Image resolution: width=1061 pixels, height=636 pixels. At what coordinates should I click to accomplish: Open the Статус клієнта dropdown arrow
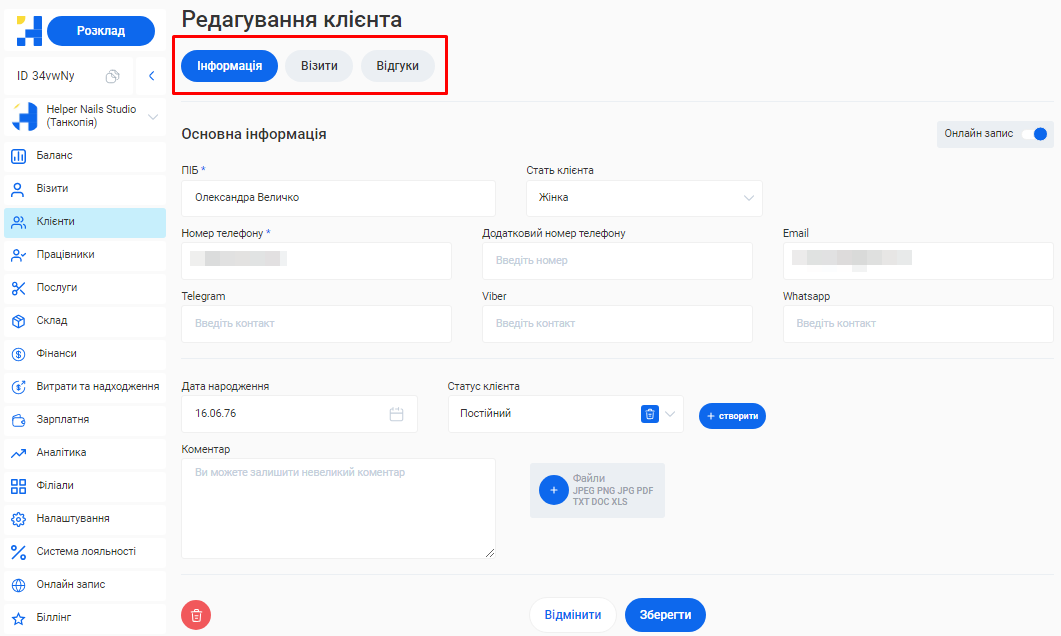pos(670,414)
